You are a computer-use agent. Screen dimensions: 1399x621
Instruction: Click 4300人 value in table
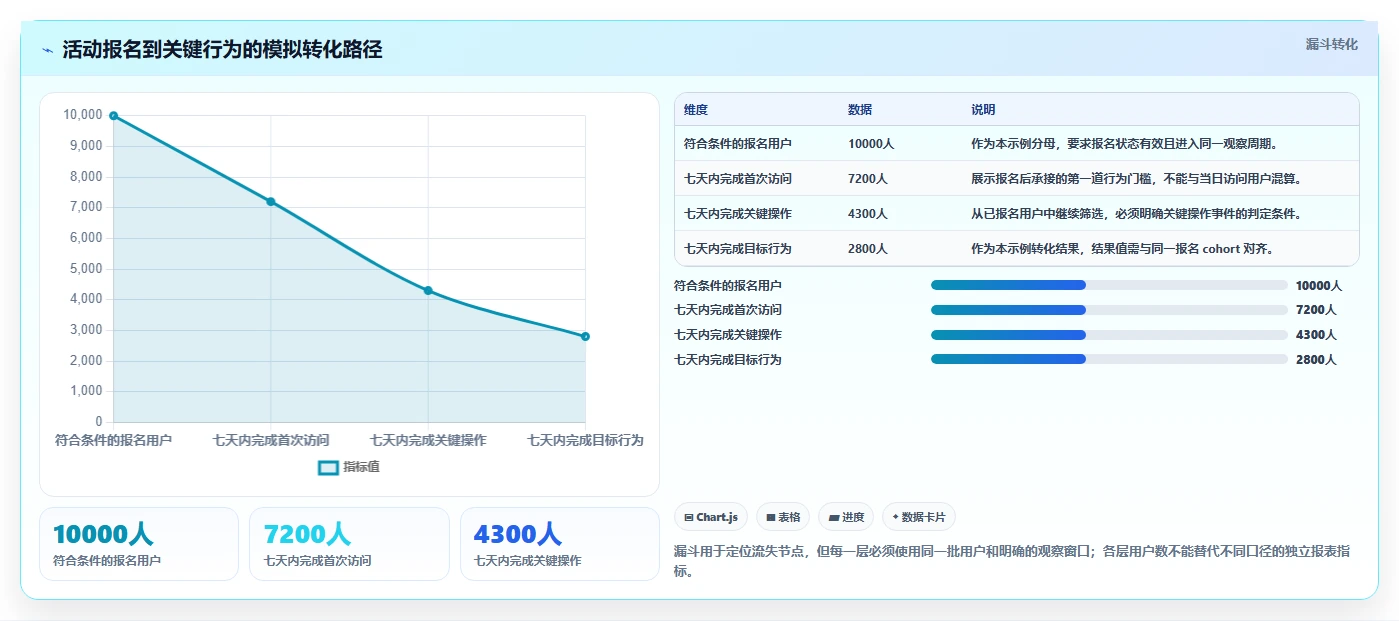pyautogui.click(x=868, y=214)
